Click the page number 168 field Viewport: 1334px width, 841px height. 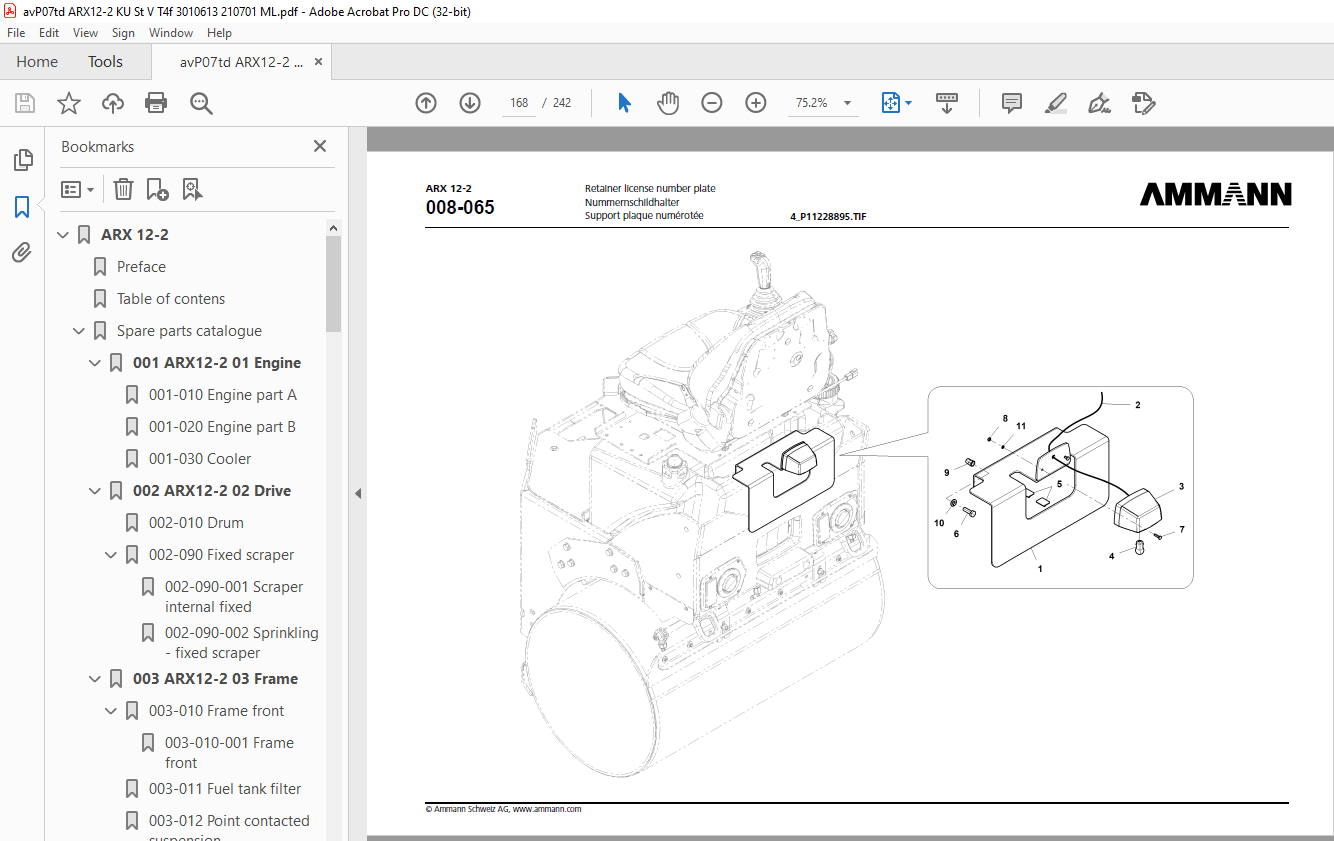[519, 103]
